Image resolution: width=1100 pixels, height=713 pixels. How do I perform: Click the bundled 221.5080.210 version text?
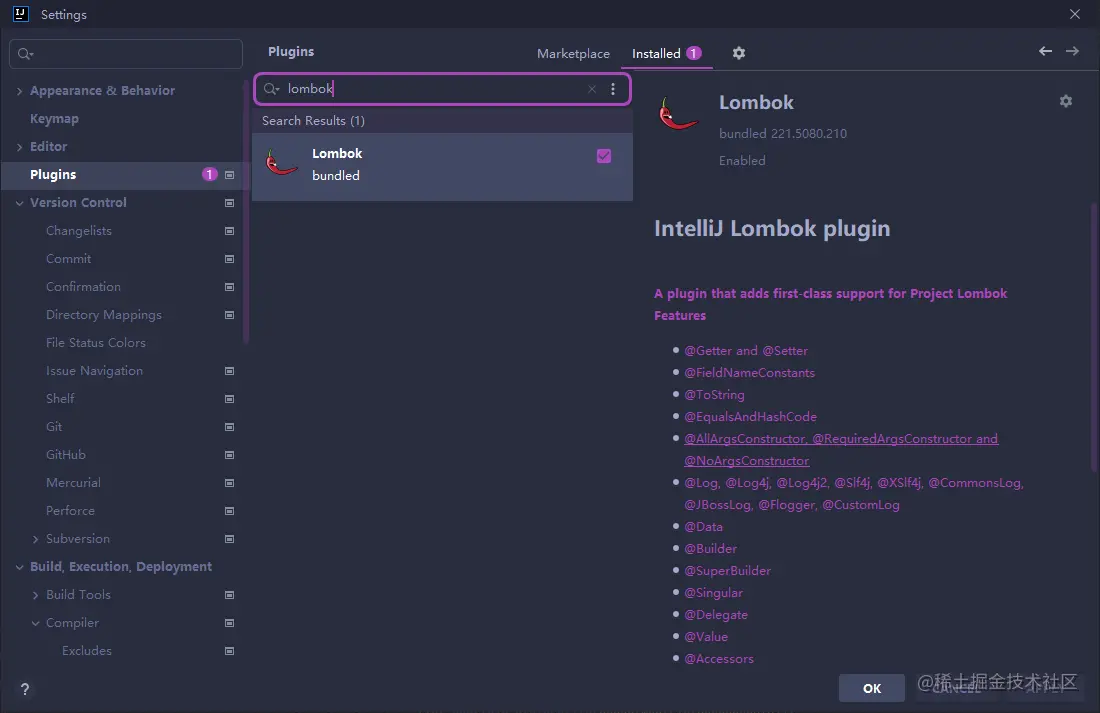pyautogui.click(x=782, y=133)
